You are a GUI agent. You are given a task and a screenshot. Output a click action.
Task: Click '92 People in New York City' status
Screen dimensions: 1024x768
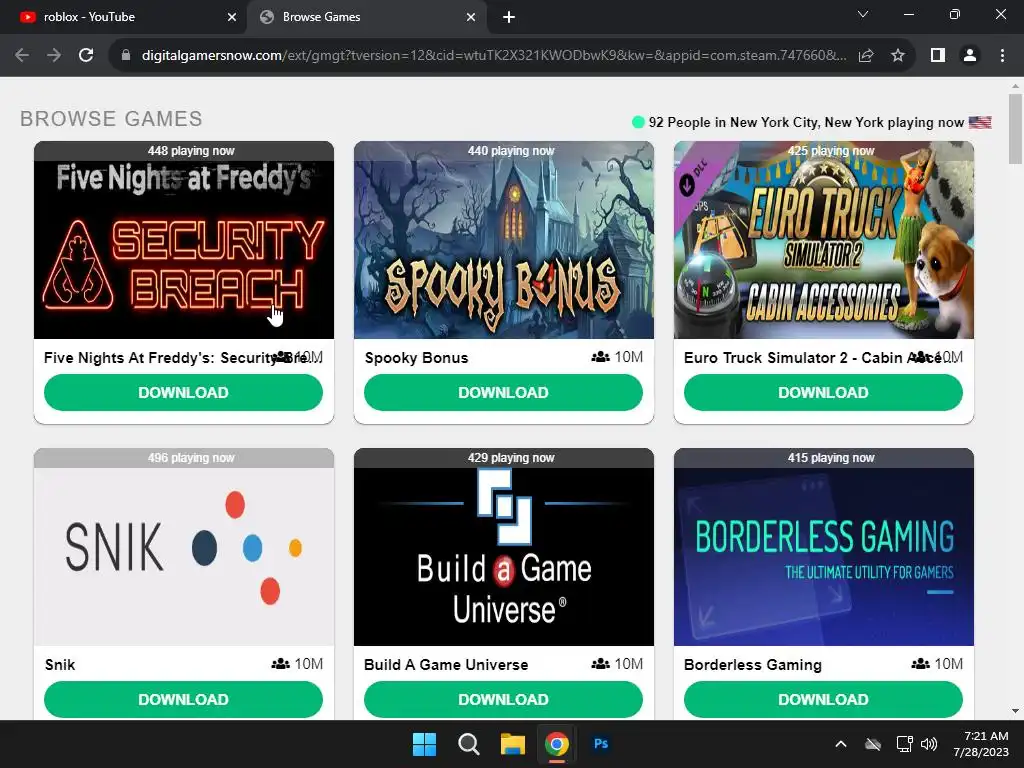[x=806, y=122]
